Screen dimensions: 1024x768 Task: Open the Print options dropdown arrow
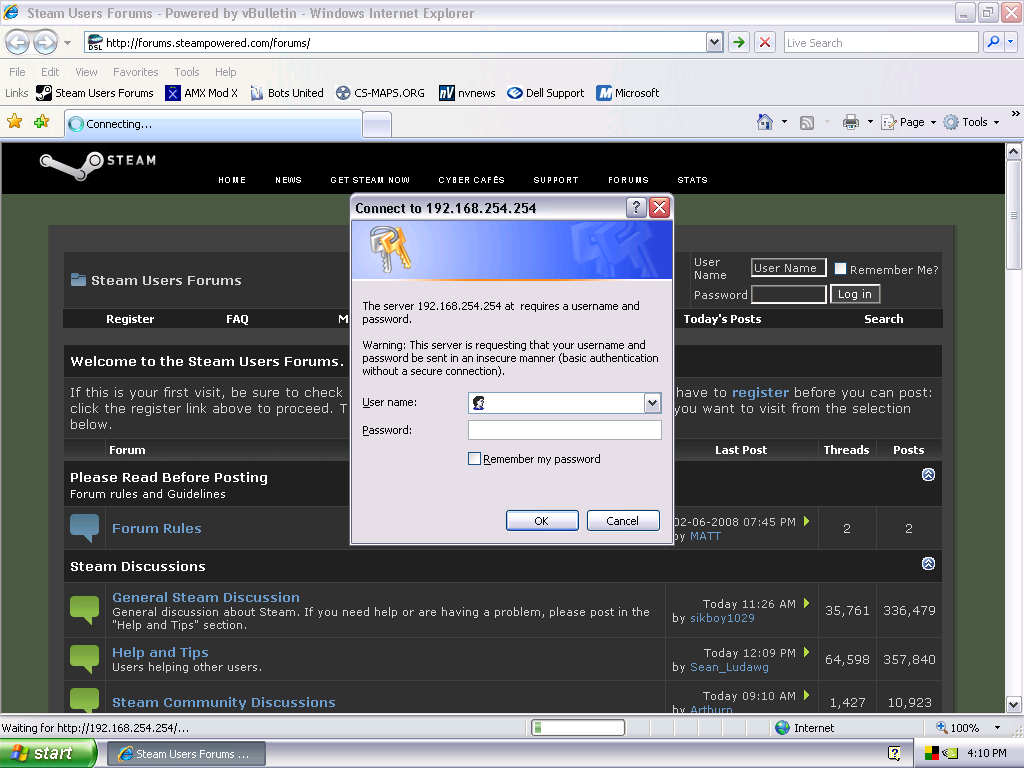pyautogui.click(x=870, y=122)
